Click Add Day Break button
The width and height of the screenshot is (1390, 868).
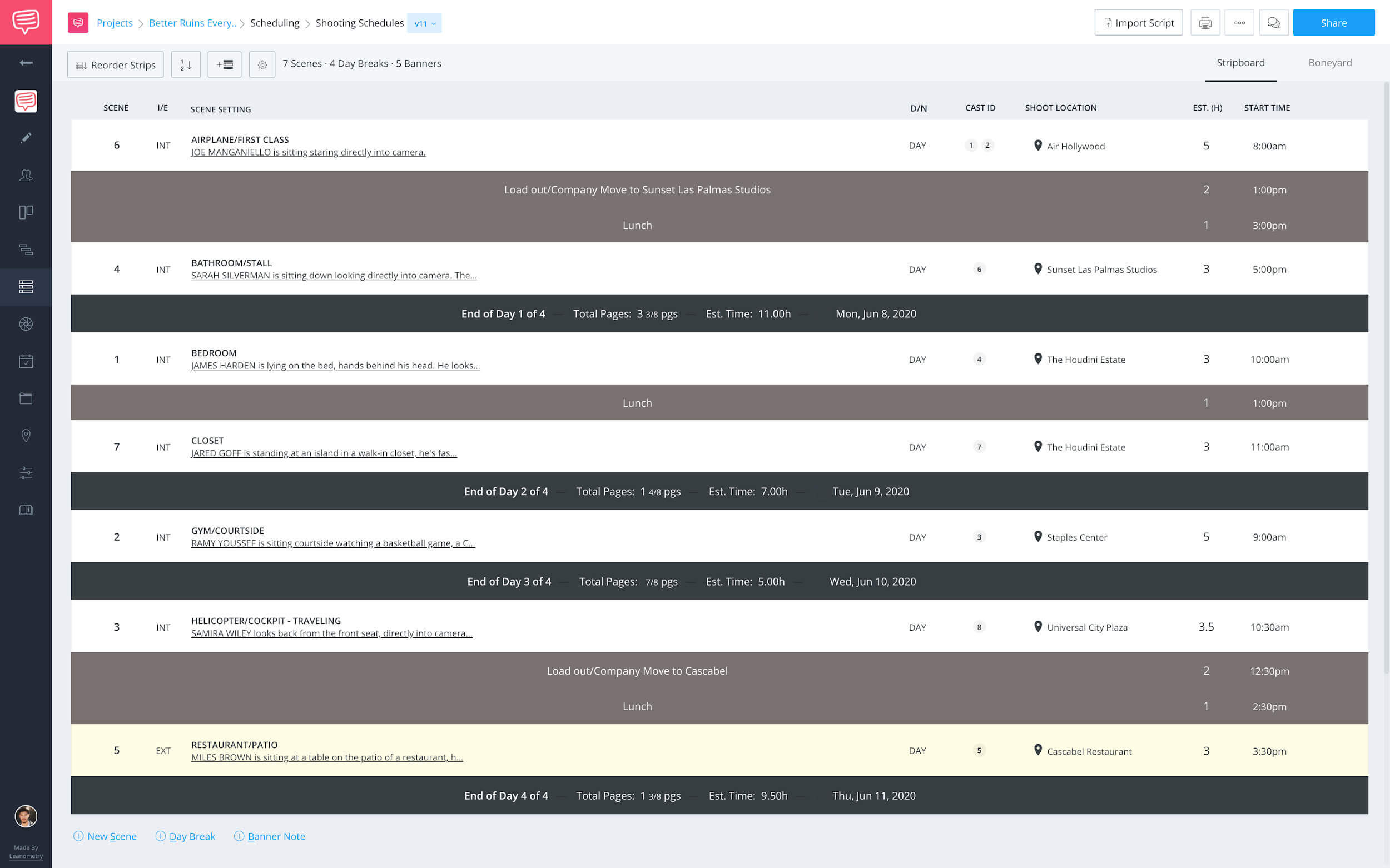185,836
